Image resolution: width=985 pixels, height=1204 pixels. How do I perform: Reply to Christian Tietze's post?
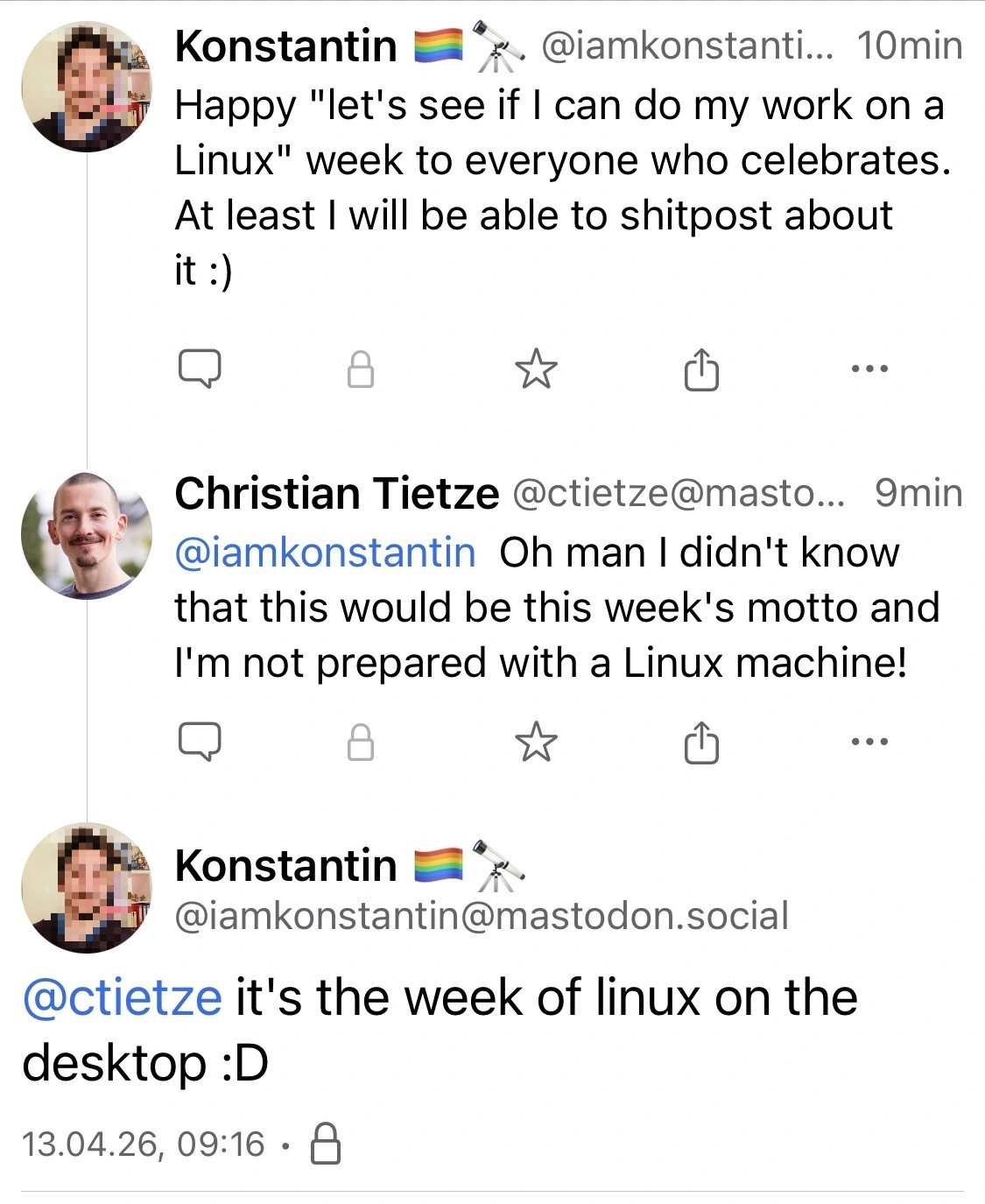[x=200, y=743]
